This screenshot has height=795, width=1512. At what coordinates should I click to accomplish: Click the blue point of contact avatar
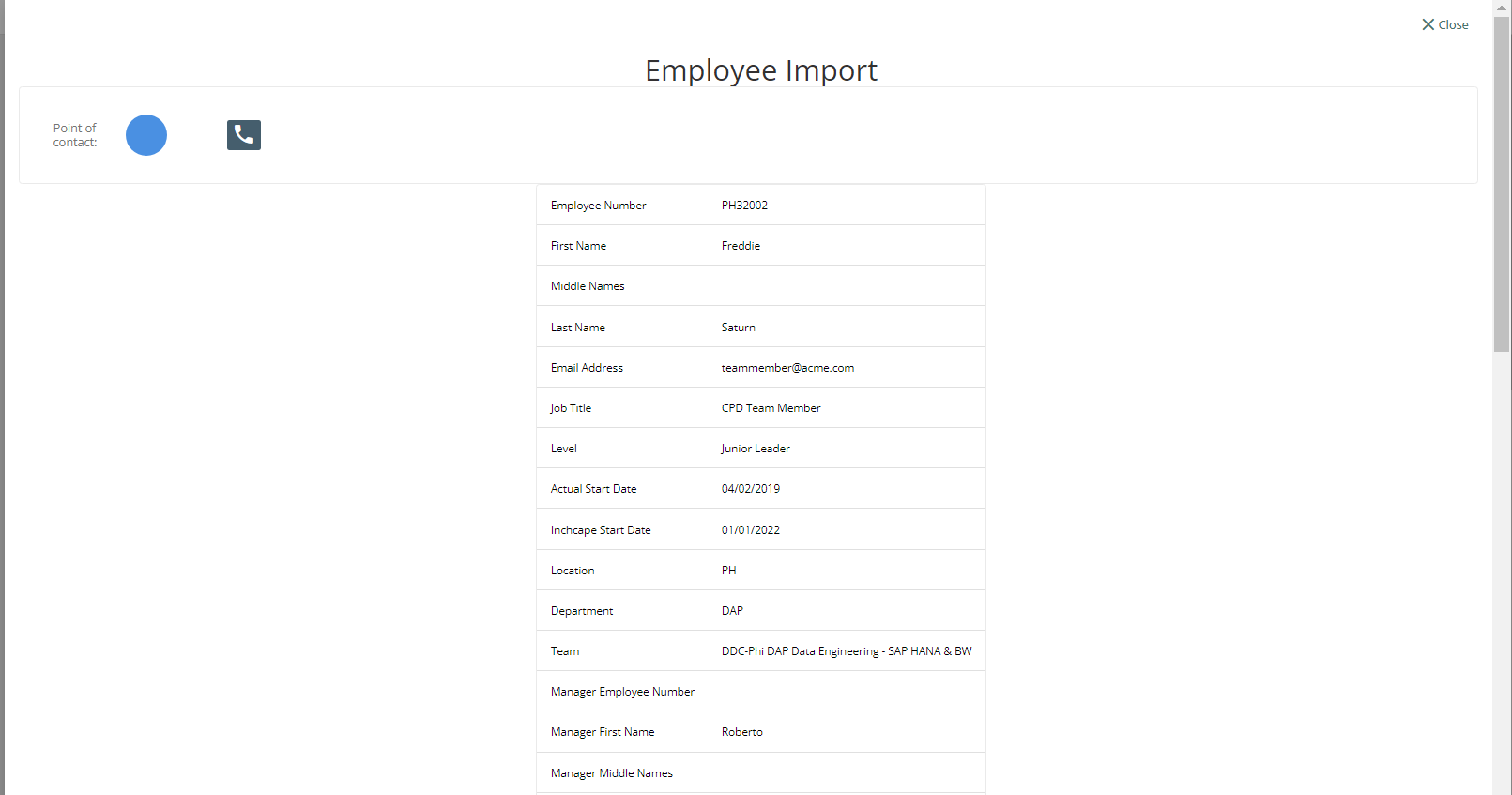point(146,135)
